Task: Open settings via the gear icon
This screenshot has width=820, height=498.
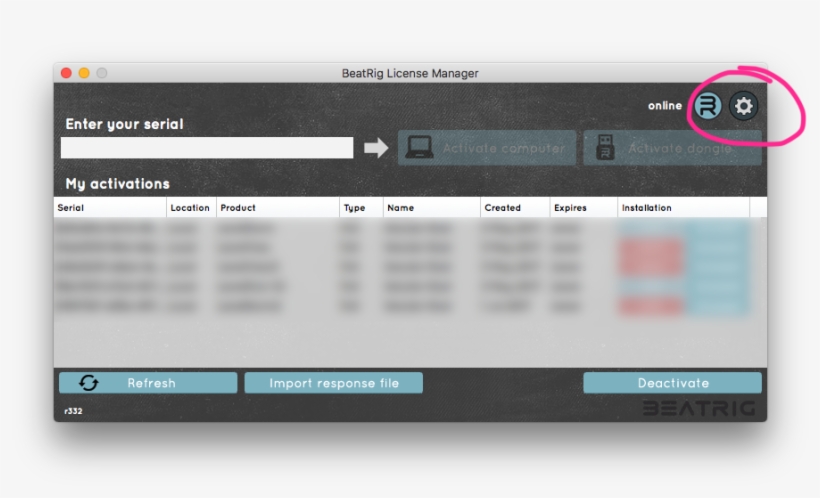Action: (x=743, y=106)
